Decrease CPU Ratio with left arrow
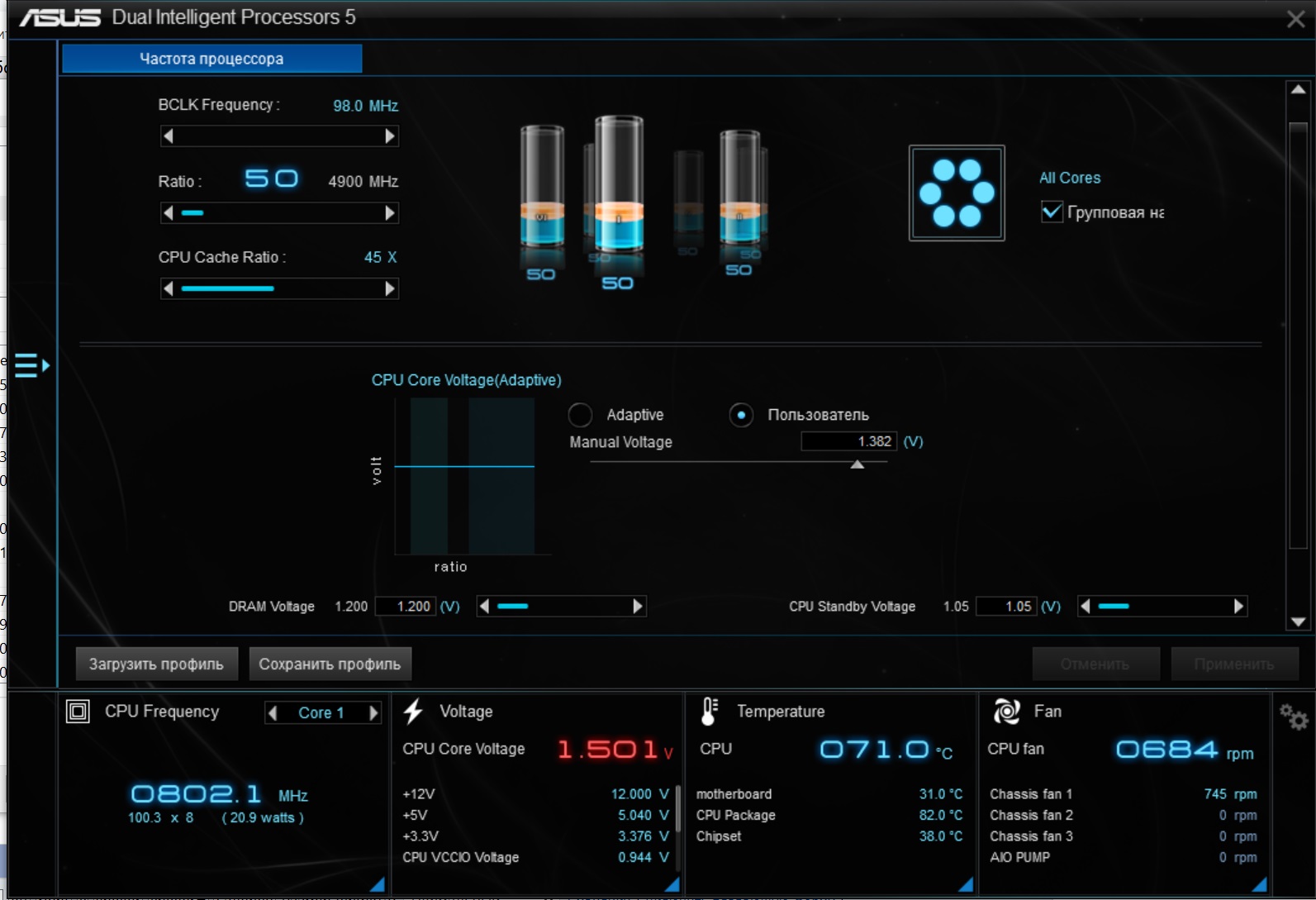 [169, 213]
